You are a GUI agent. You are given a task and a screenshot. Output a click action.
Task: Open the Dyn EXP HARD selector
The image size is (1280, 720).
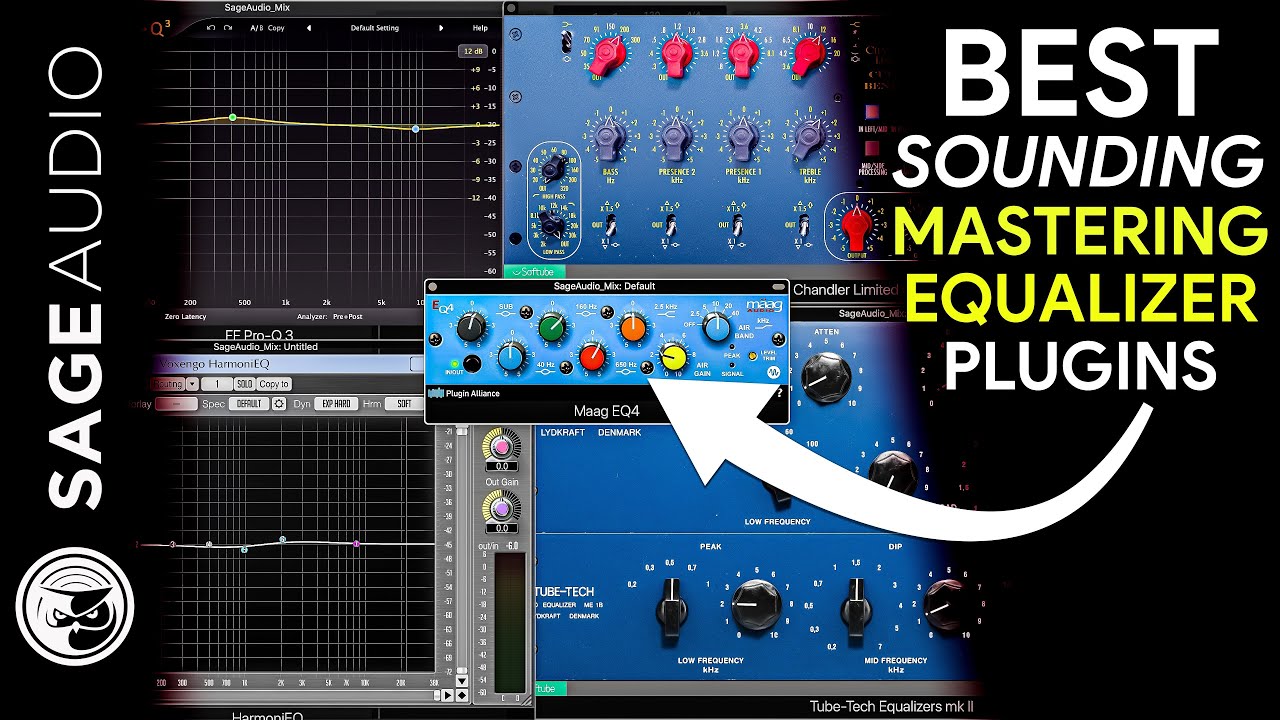[335, 404]
